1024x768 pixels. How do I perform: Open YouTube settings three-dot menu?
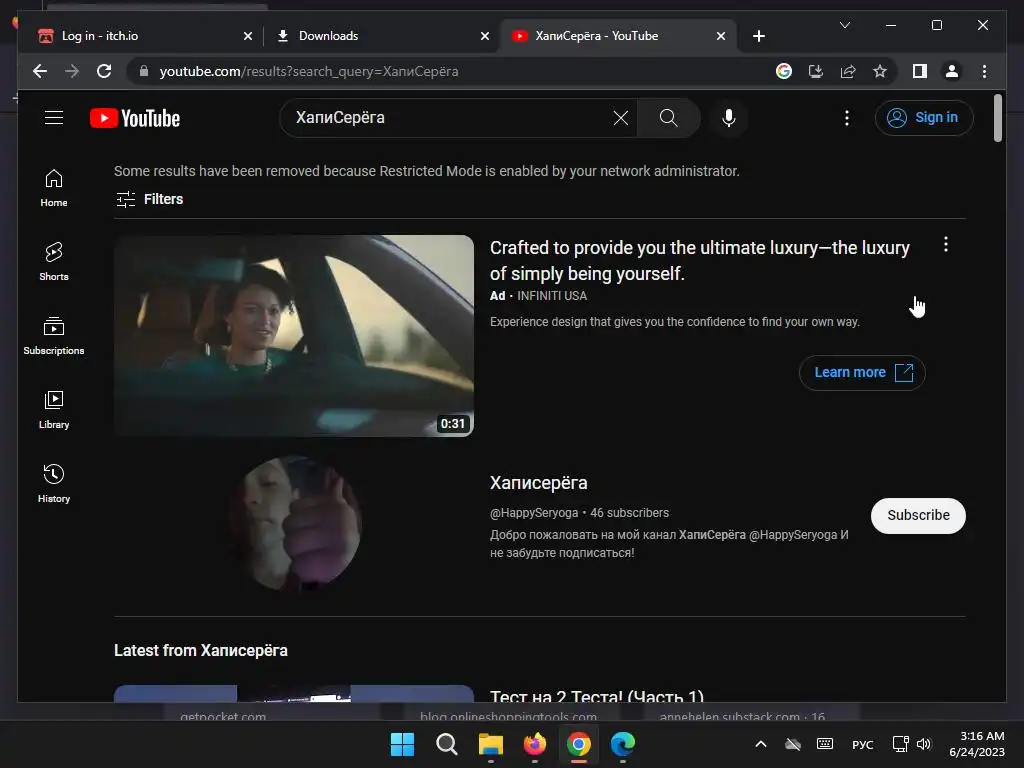(x=847, y=118)
